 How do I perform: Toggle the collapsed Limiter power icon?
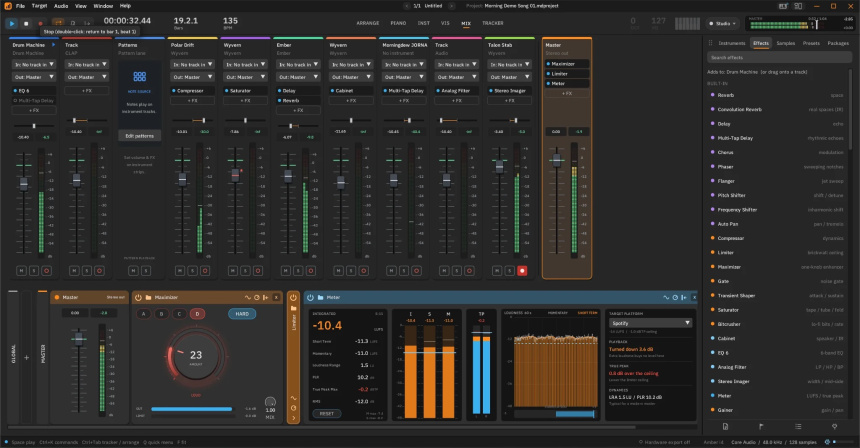click(x=293, y=298)
